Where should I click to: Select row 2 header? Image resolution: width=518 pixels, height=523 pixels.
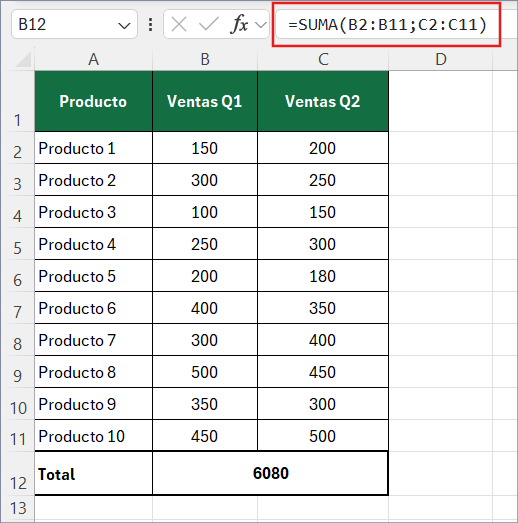click(x=17, y=148)
